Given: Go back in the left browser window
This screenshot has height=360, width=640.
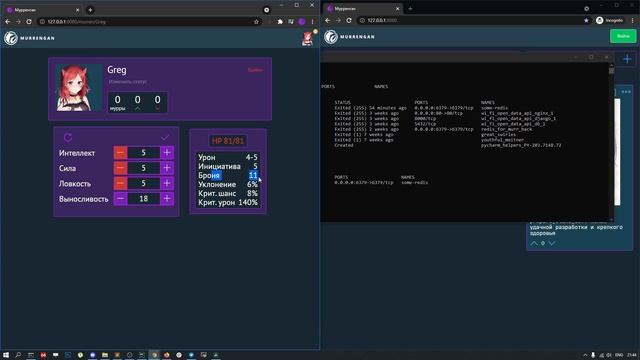Looking at the screenshot, I should 7,22.
